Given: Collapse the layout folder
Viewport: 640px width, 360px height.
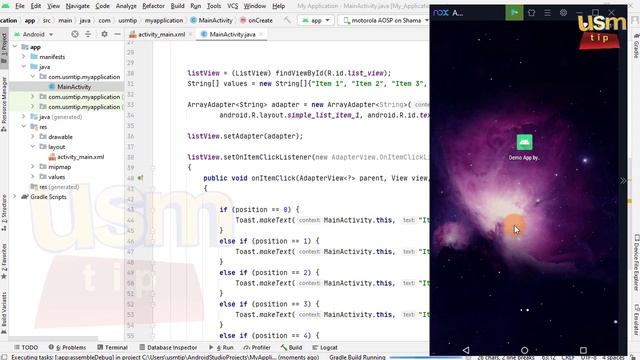Looking at the screenshot, I should [x=33, y=147].
